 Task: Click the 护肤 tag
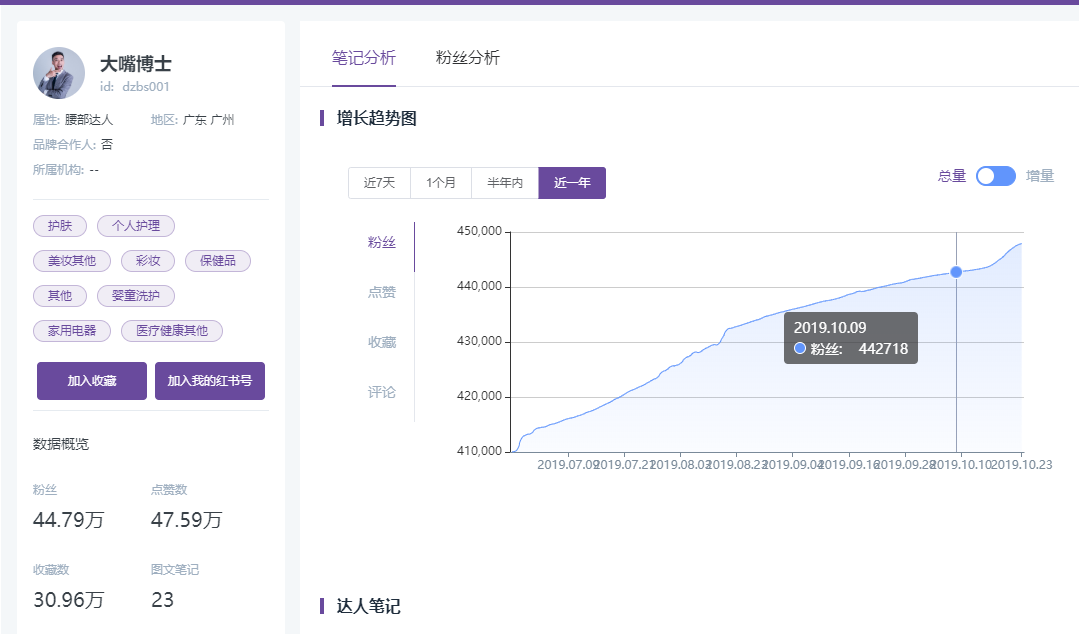point(60,226)
